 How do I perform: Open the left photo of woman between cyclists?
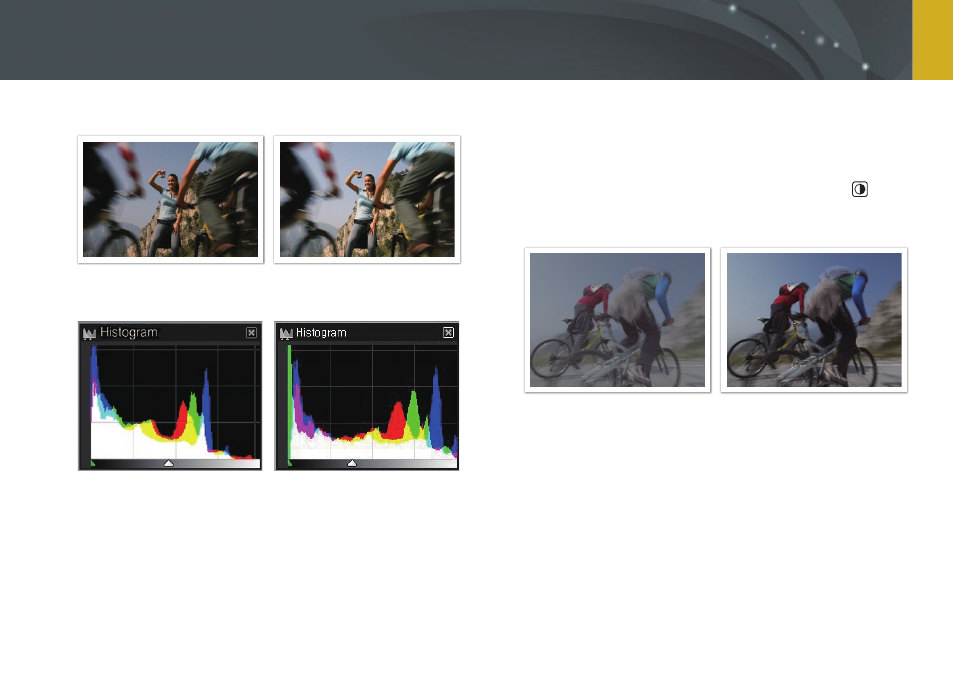[170, 199]
